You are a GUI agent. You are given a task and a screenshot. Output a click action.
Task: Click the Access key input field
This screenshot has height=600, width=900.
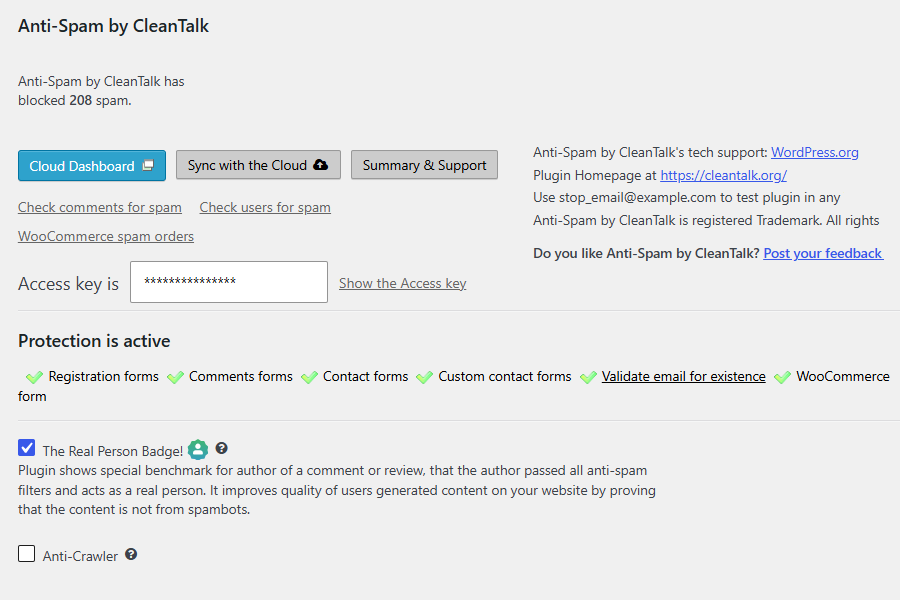pos(229,282)
